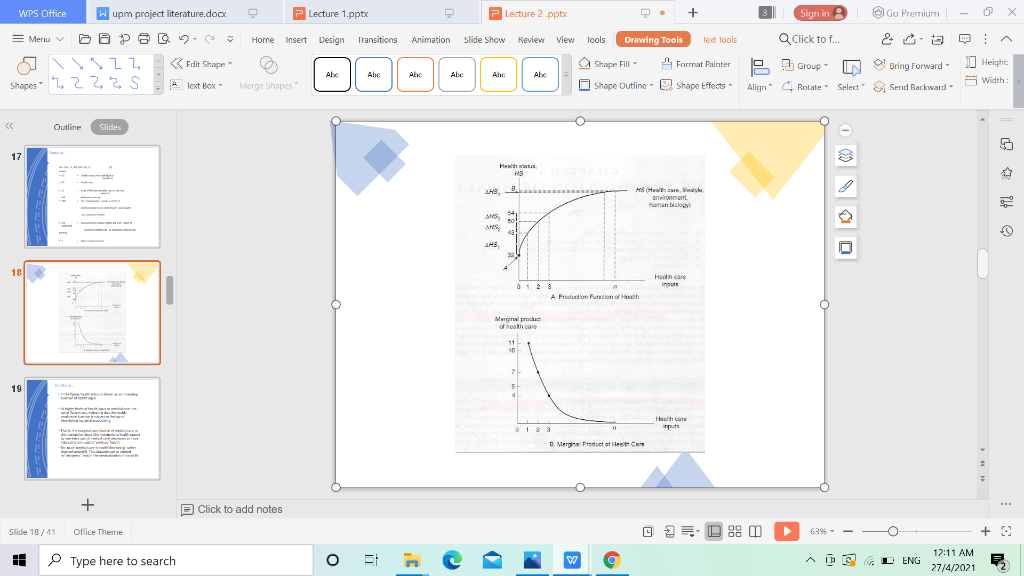Switch to the Insert ribbon tab
This screenshot has height=576, width=1024.
tap(295, 40)
